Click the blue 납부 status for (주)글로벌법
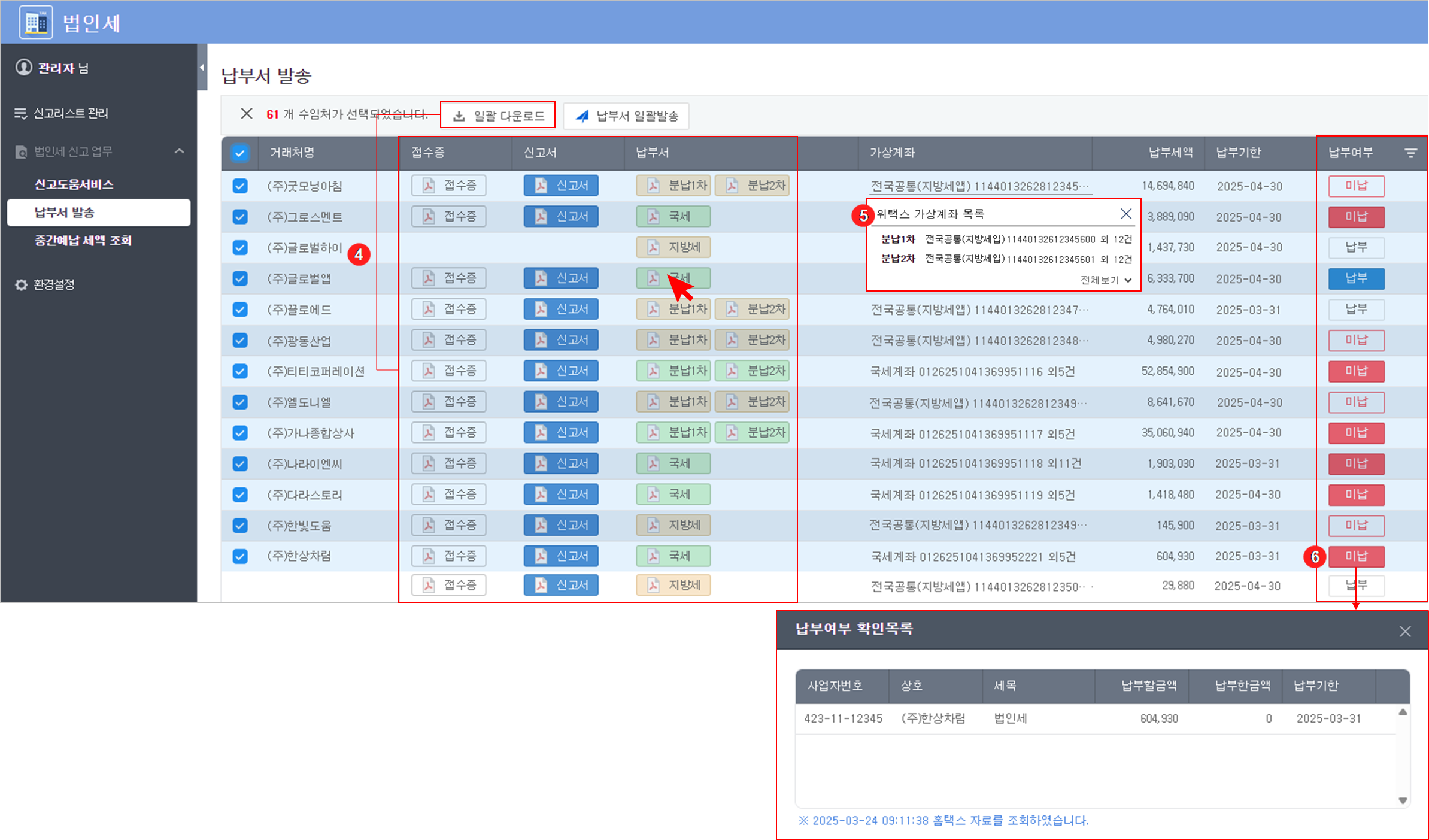 click(x=1356, y=278)
